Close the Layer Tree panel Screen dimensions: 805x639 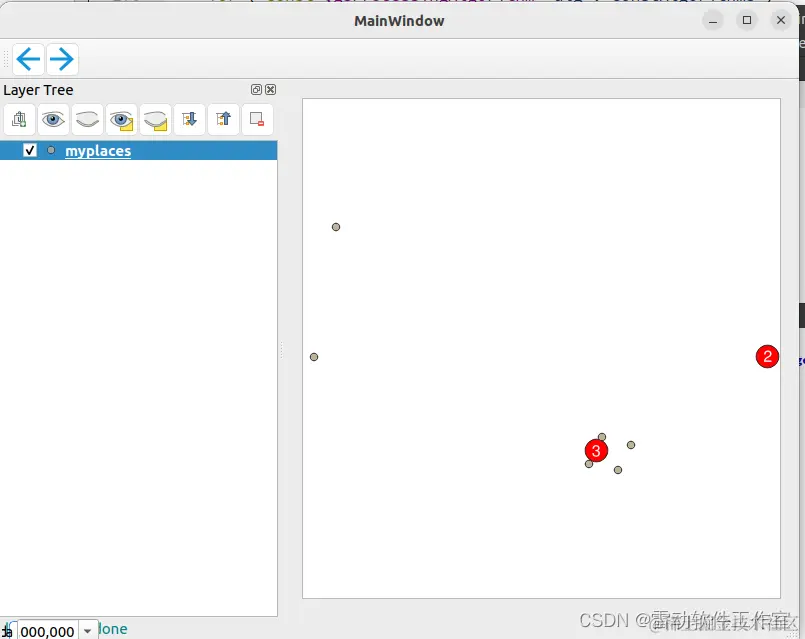(271, 89)
